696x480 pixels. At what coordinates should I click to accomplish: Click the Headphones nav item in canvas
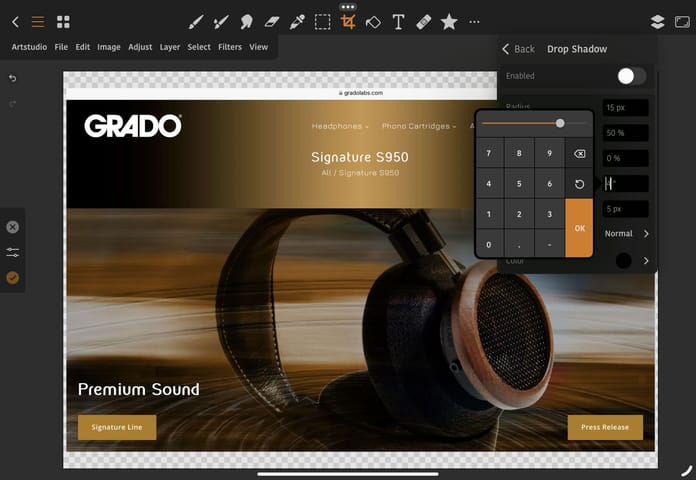tap(340, 126)
